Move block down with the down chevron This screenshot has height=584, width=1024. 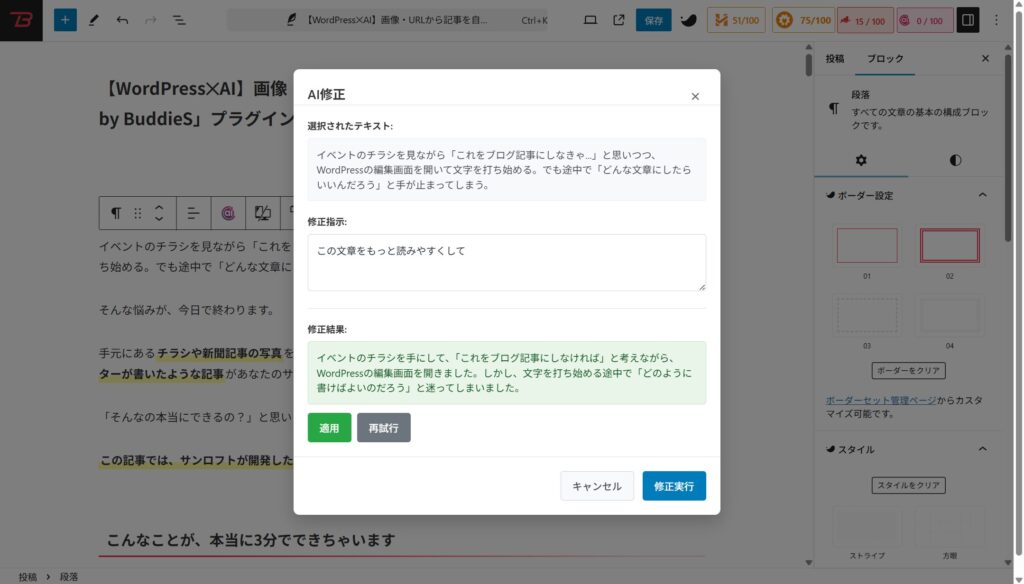pos(159,219)
